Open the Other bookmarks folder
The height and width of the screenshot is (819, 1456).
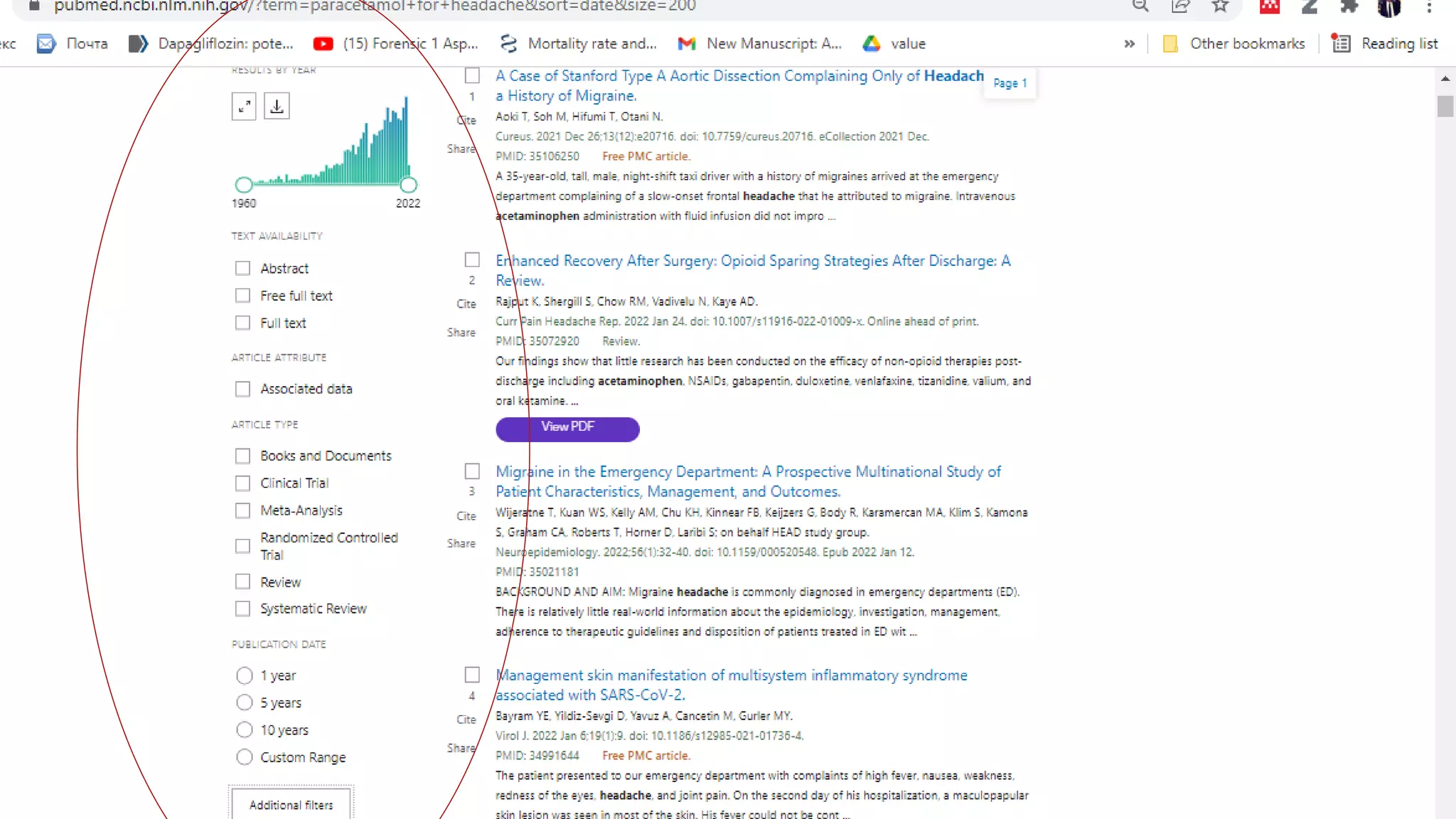click(1233, 44)
